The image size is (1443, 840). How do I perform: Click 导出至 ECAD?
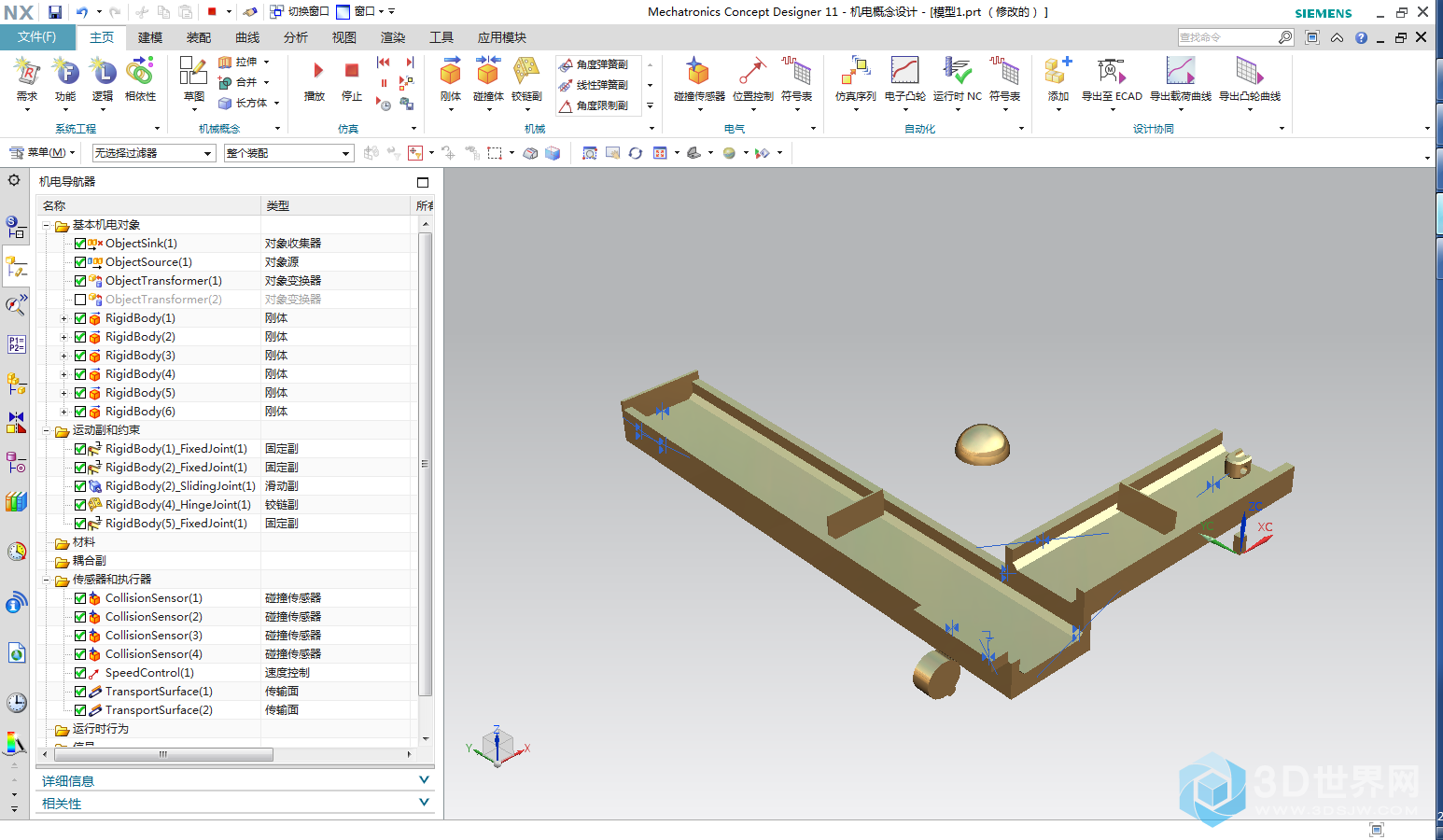coord(1112,78)
